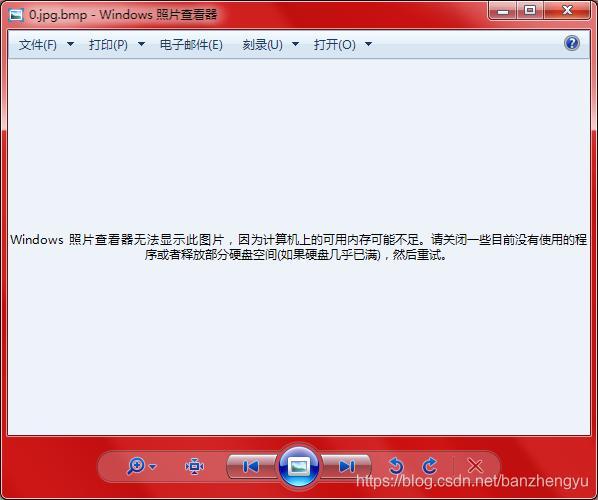Click the error message text in the viewer

point(299,247)
